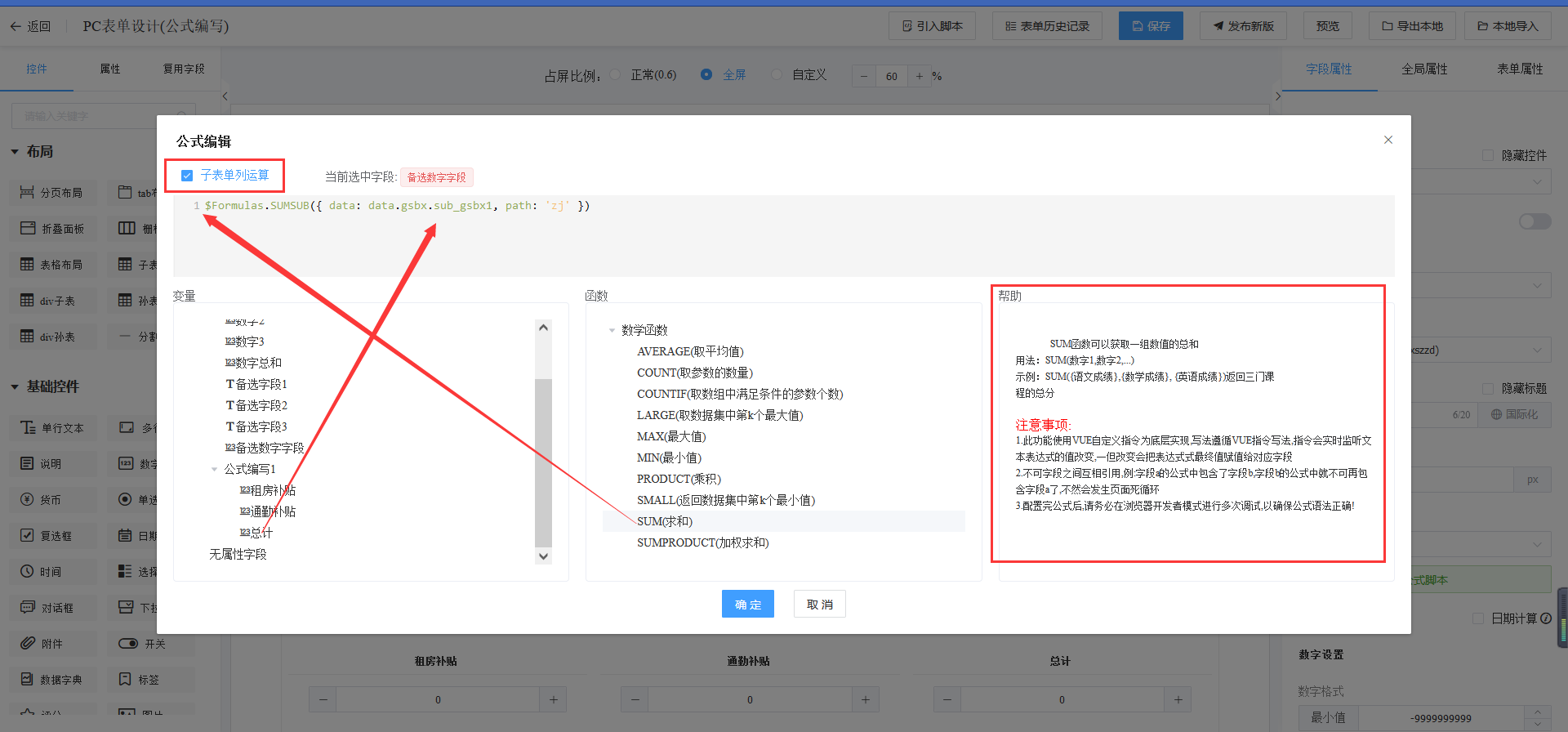The height and width of the screenshot is (732, 1568).
Task: Add 折叠面板 control
Action: [53, 229]
